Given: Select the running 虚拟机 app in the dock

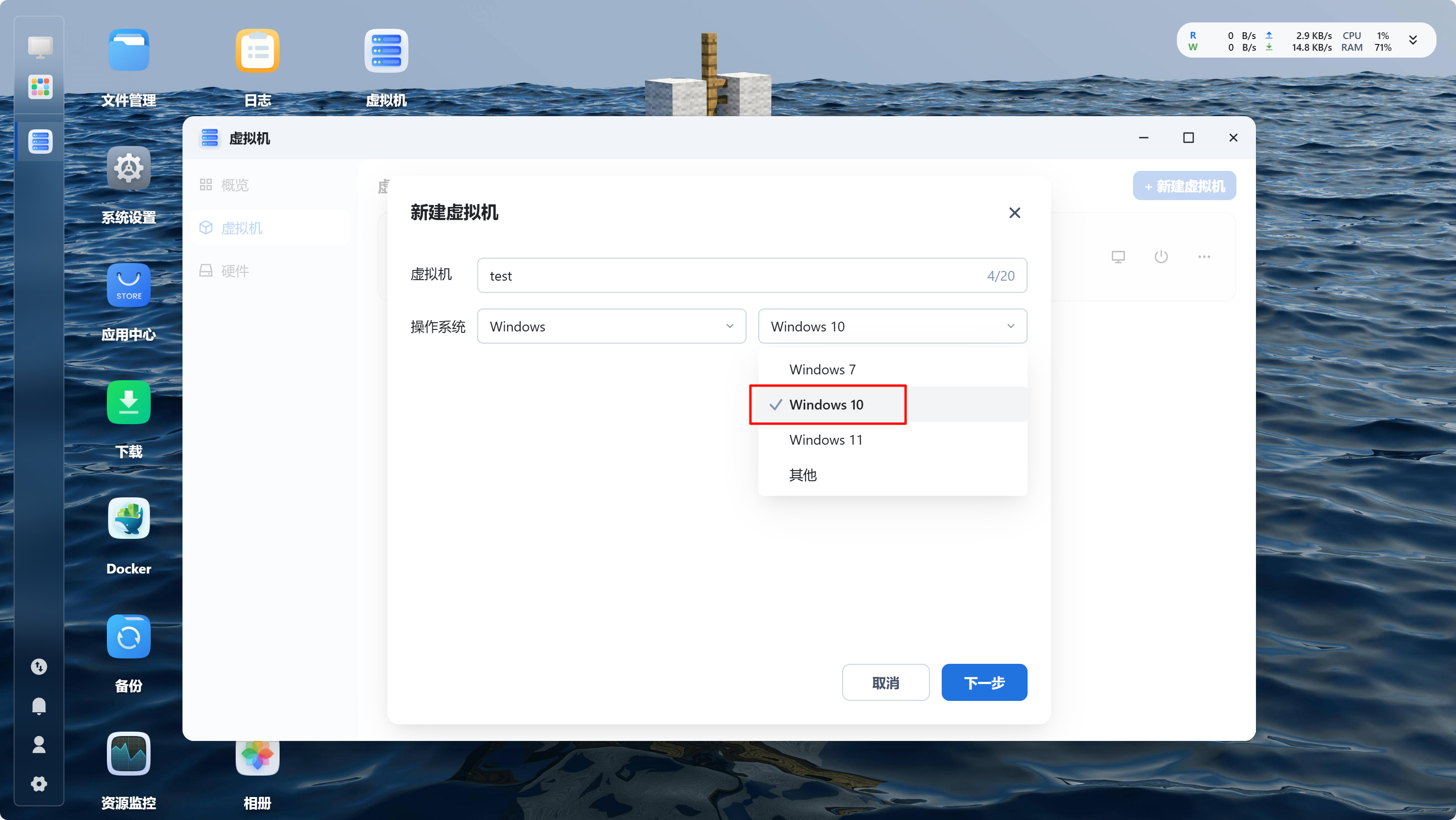Looking at the screenshot, I should point(40,142).
